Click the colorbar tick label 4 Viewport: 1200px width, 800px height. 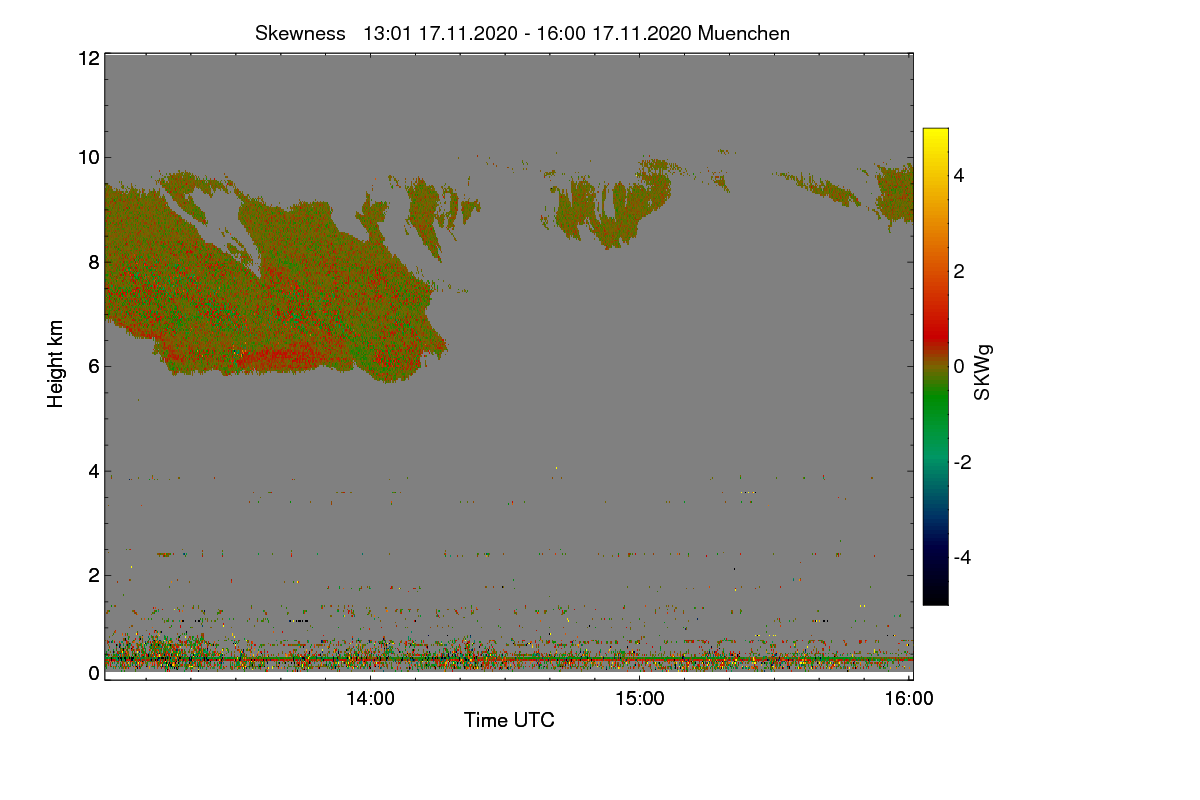tap(960, 176)
